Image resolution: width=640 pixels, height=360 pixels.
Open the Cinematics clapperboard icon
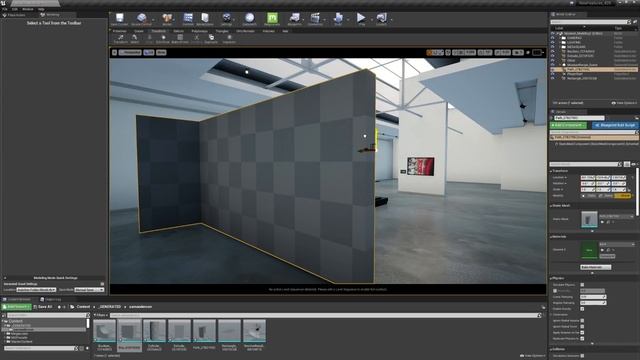pos(315,19)
